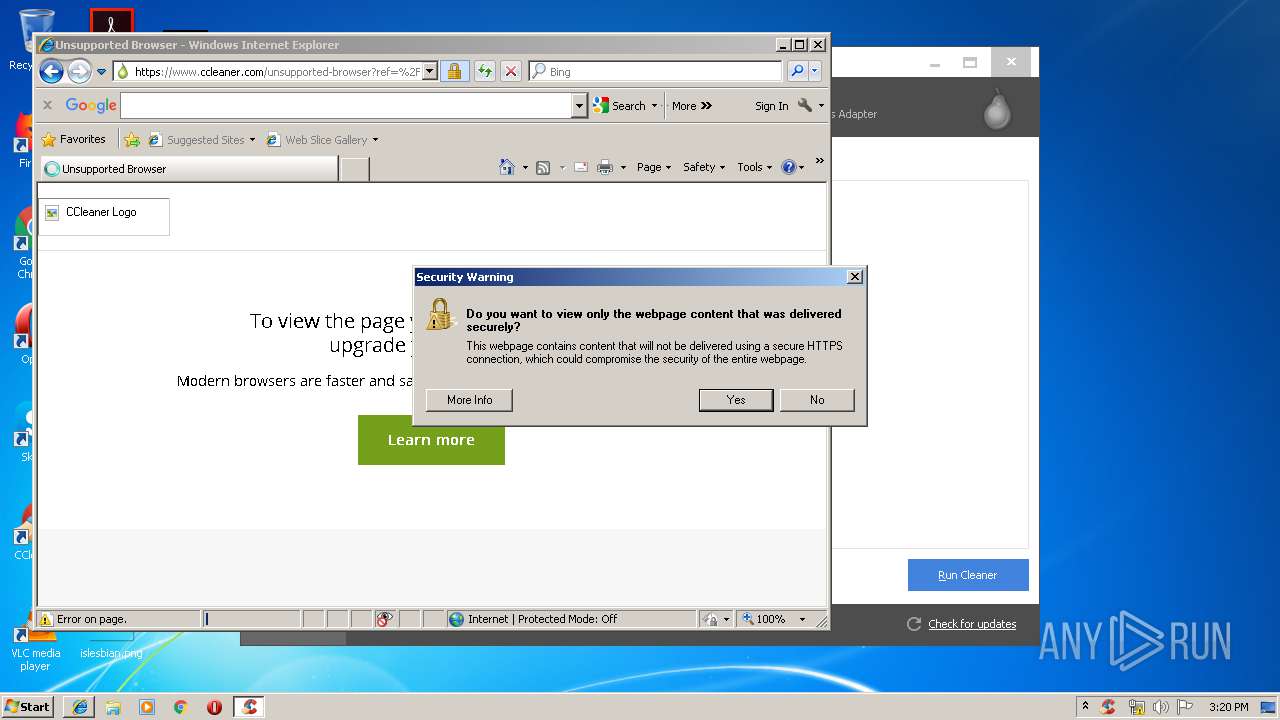Screen dimensions: 1280x720
Task: Open the search provider dropdown arrow
Action: pyautogui.click(x=815, y=71)
